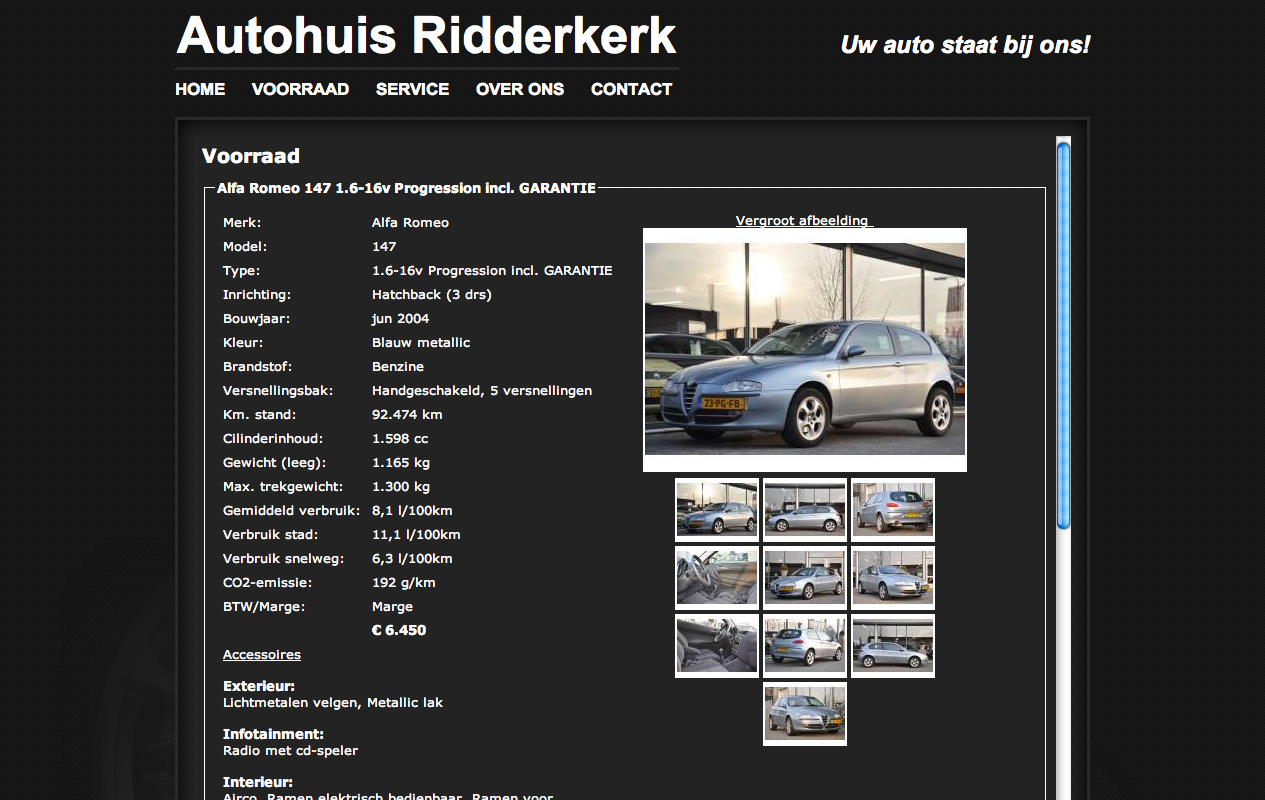The width and height of the screenshot is (1265, 800).
Task: Click the 'Type:' label
Action: [x=241, y=271]
